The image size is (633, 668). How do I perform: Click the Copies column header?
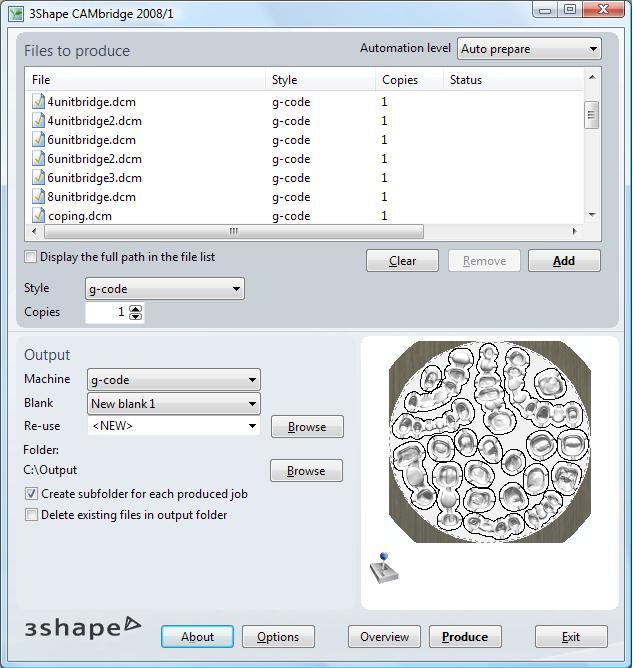[x=410, y=80]
